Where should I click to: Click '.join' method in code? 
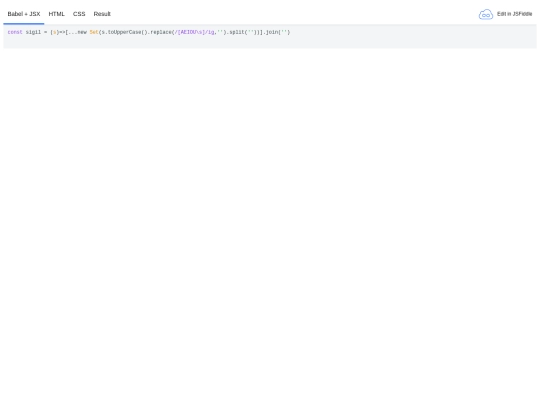coord(271,32)
